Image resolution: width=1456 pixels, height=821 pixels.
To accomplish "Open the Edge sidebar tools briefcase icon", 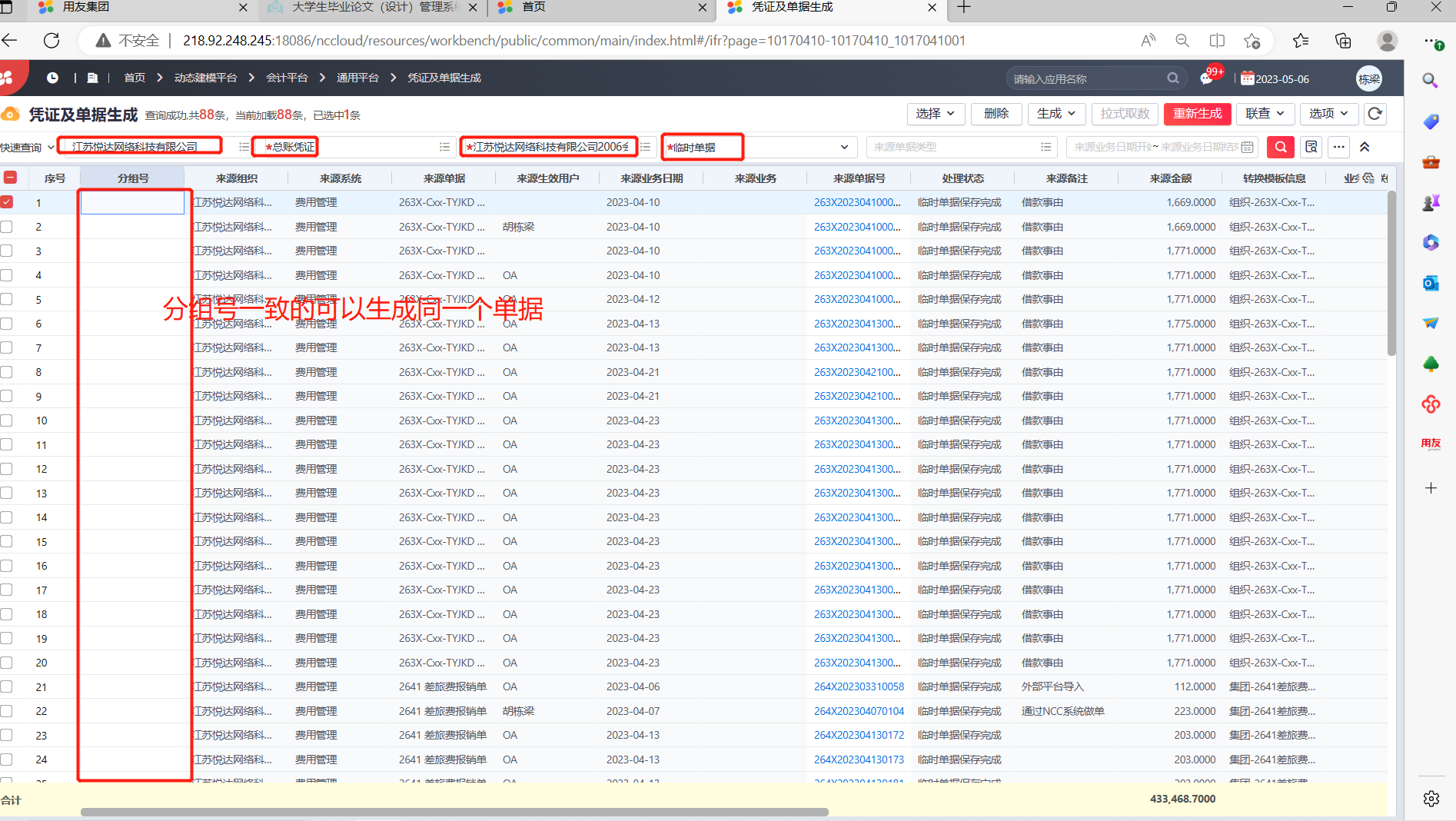I will pos(1431,162).
